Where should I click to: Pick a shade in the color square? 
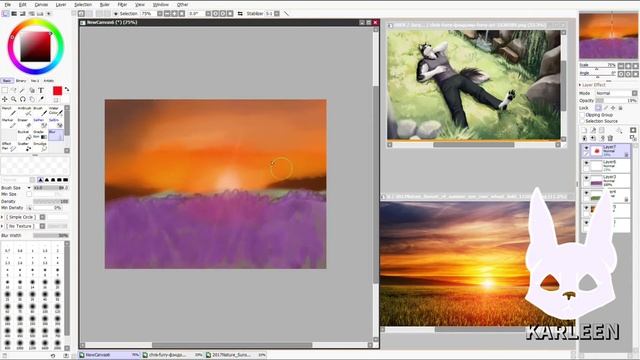pyautogui.click(x=36, y=47)
